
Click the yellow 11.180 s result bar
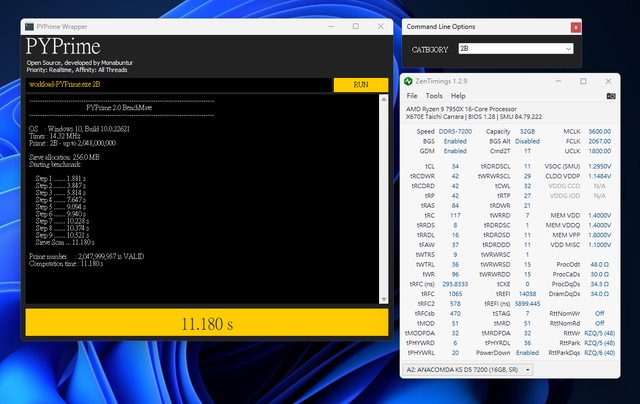coord(206,324)
